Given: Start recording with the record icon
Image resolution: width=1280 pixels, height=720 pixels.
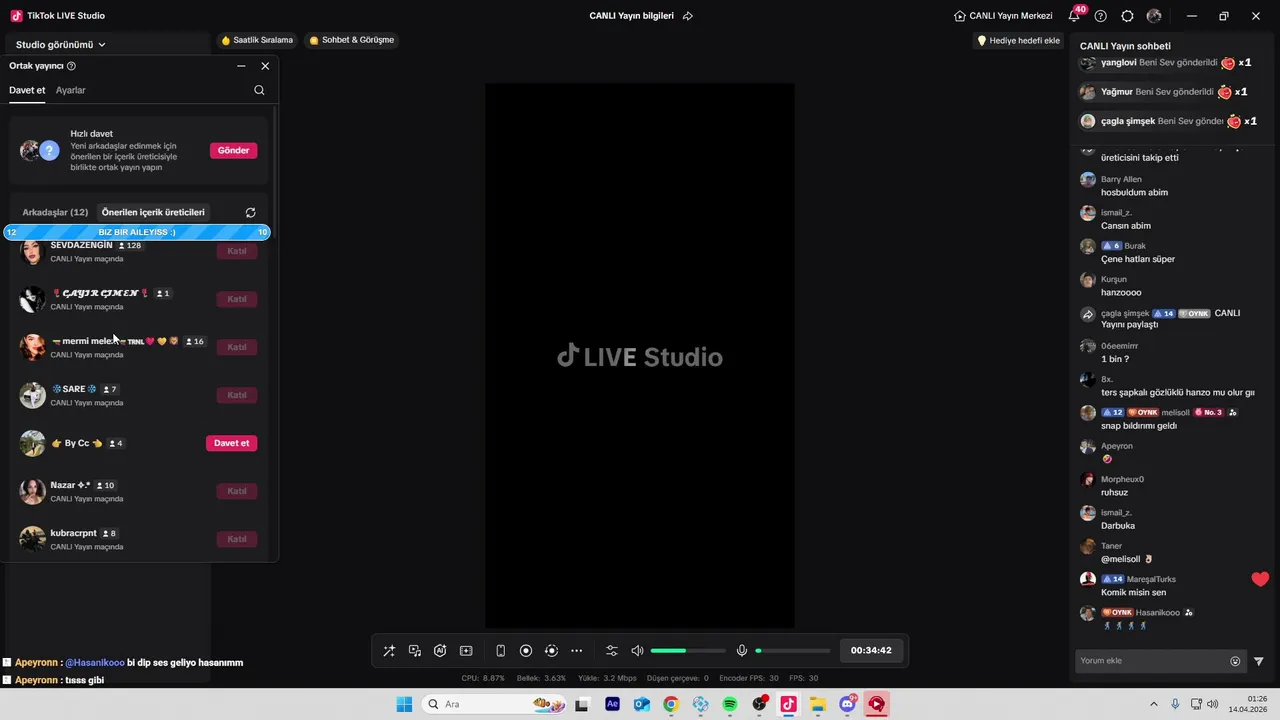Looking at the screenshot, I should tap(526, 651).
